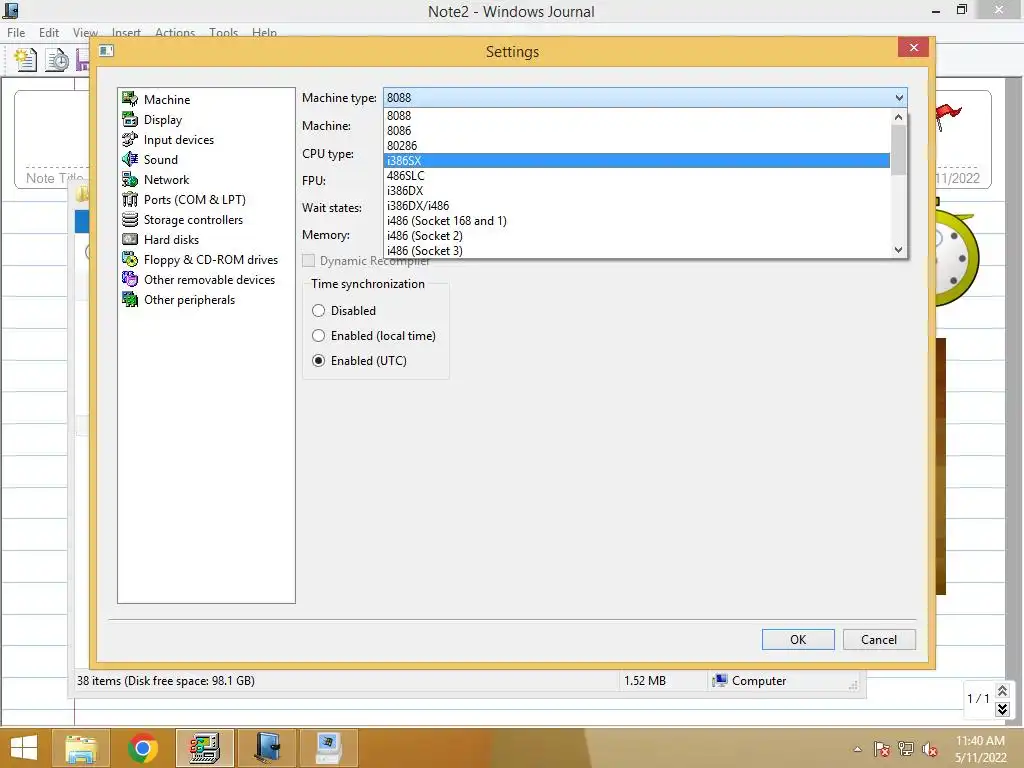This screenshot has width=1024, height=768.
Task: Choose i486 (Socket 2) option
Action: [637, 236]
